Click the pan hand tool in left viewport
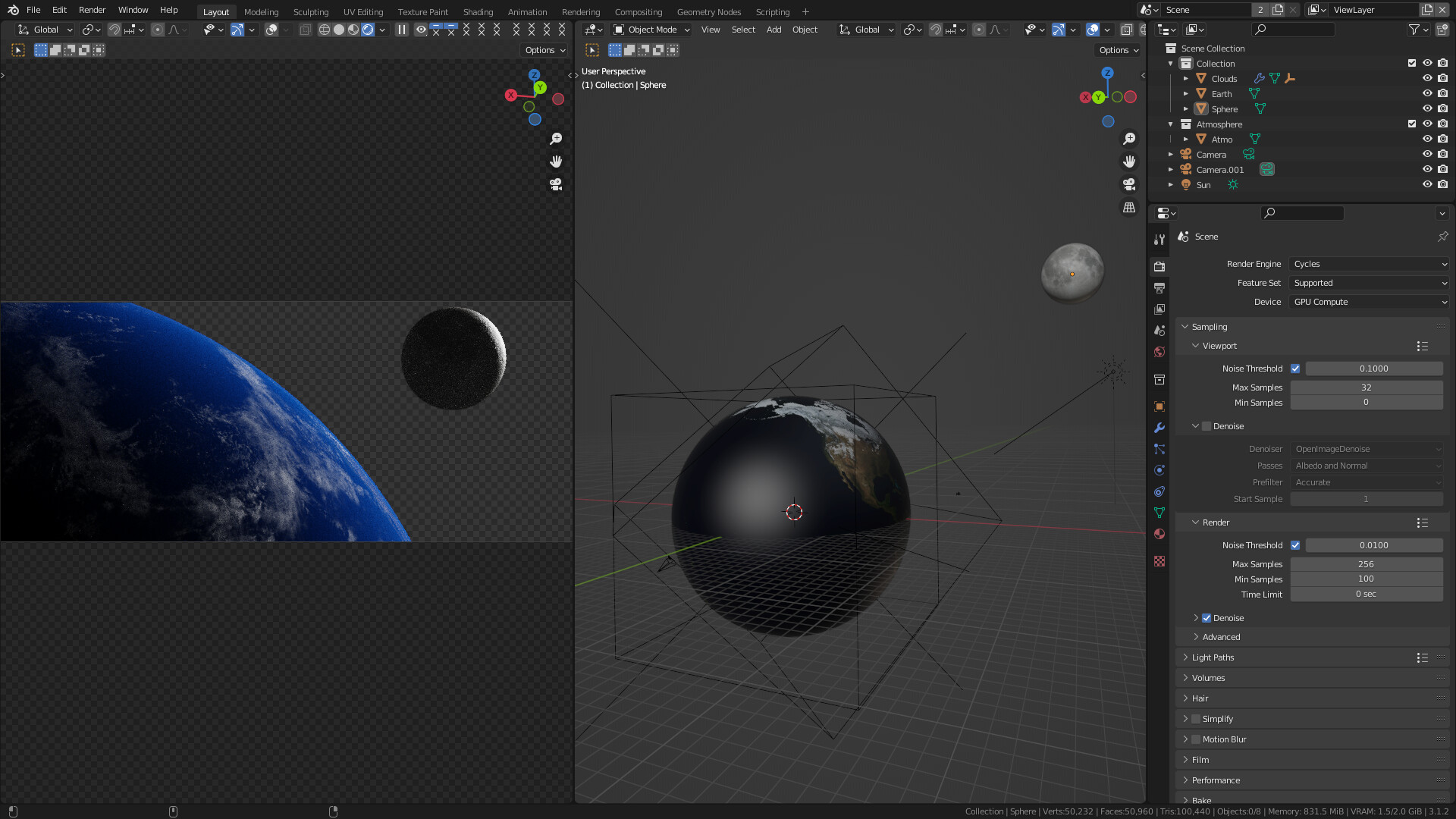1456x819 pixels. (x=556, y=162)
